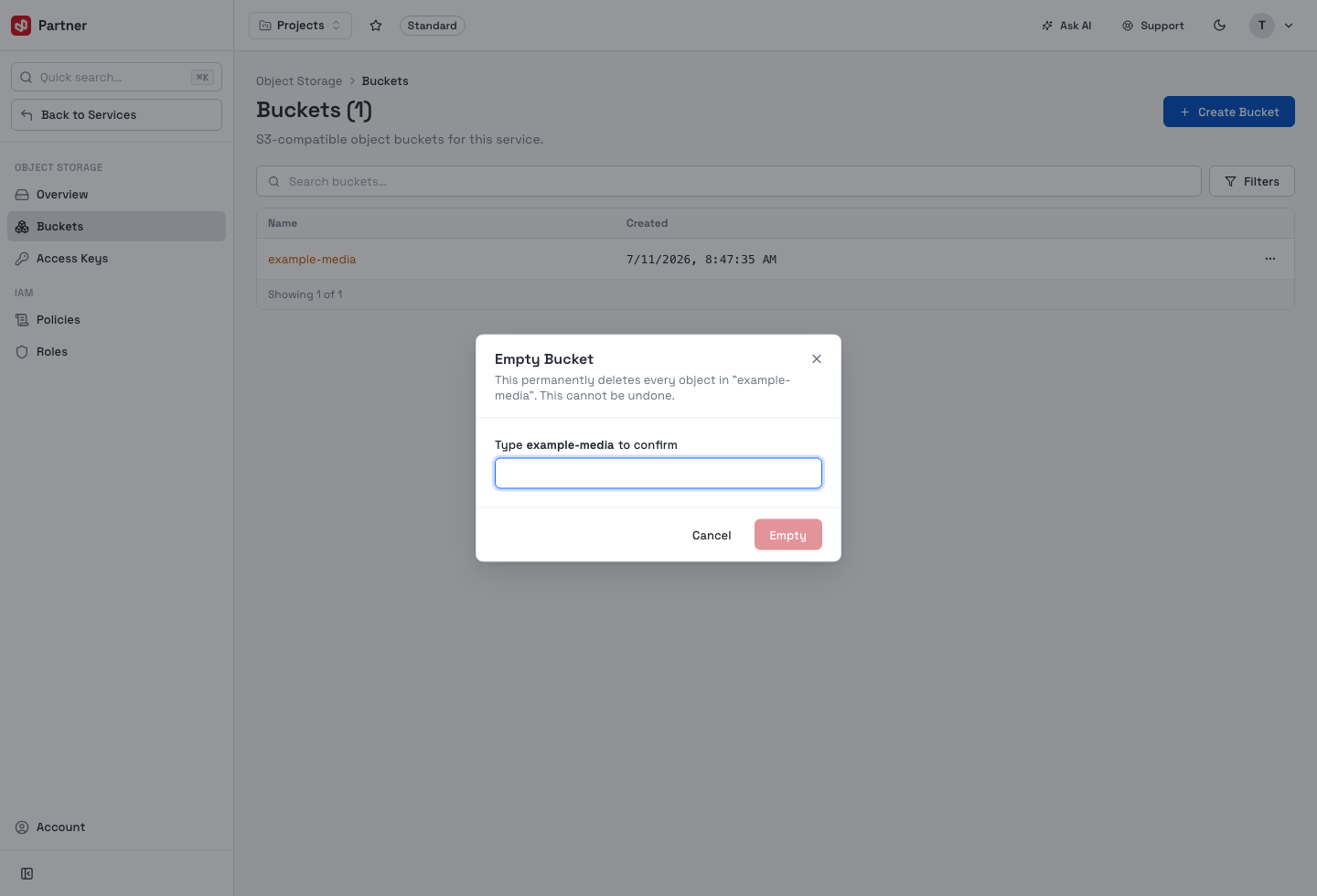Open the Projects dropdown selector
Screen dimensions: 1317x896
coord(300,26)
